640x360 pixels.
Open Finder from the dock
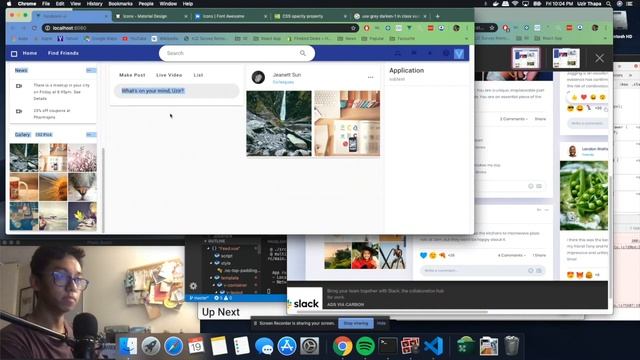[128, 346]
